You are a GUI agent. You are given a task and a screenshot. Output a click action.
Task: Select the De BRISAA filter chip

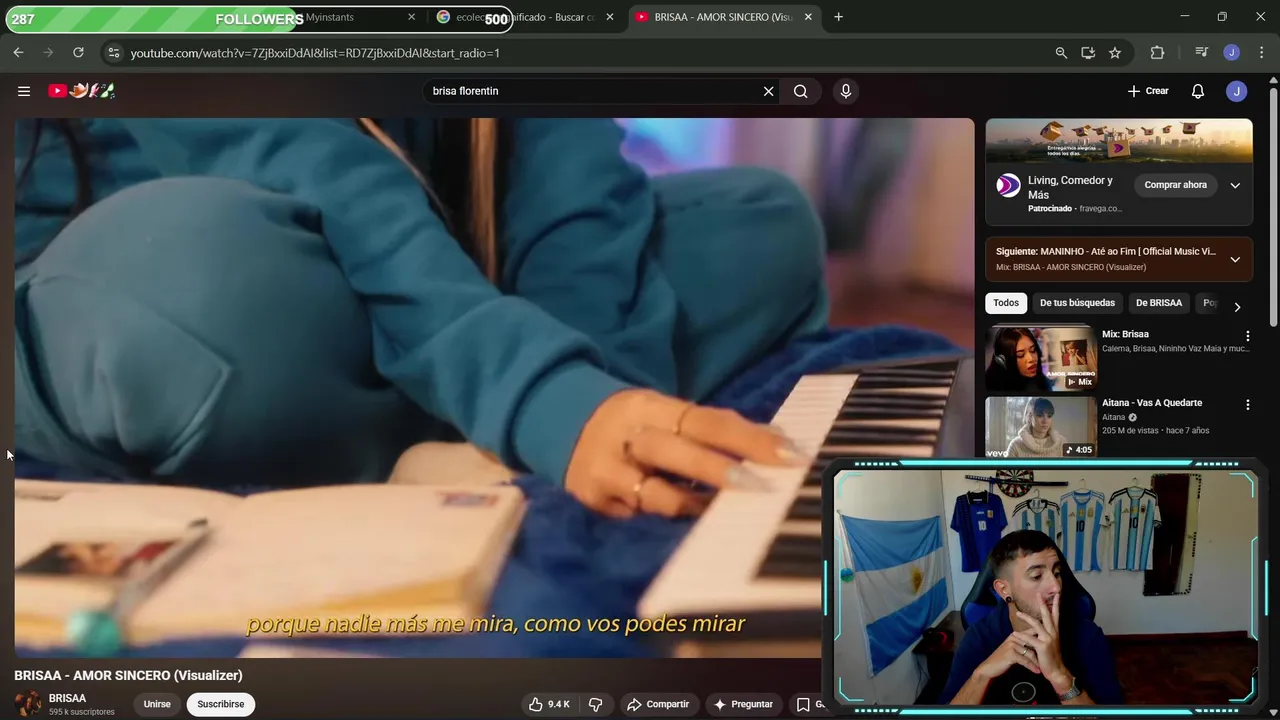click(1159, 303)
